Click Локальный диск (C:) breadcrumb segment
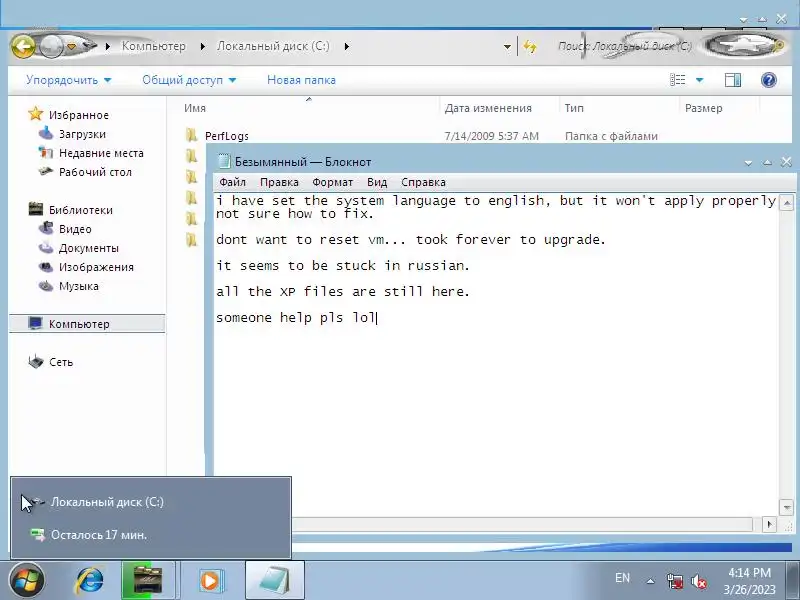The image size is (800, 600). 273,46
